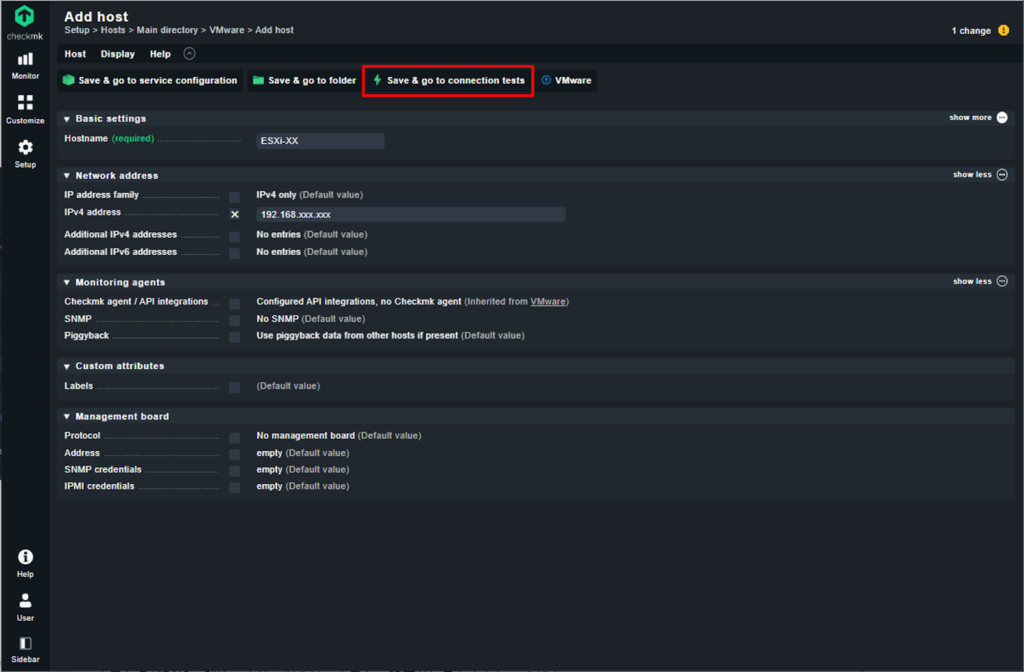Click the yellow pending changes warning icon
The width and height of the screenshot is (1024, 672).
pos(1004,30)
